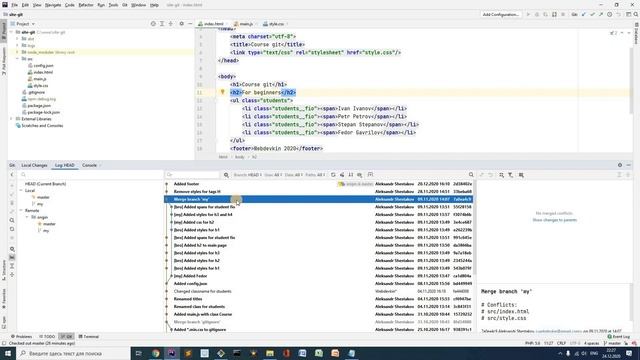Hide the Project panel with the minus icon
Screen dimensions: 640x360
tap(190, 24)
